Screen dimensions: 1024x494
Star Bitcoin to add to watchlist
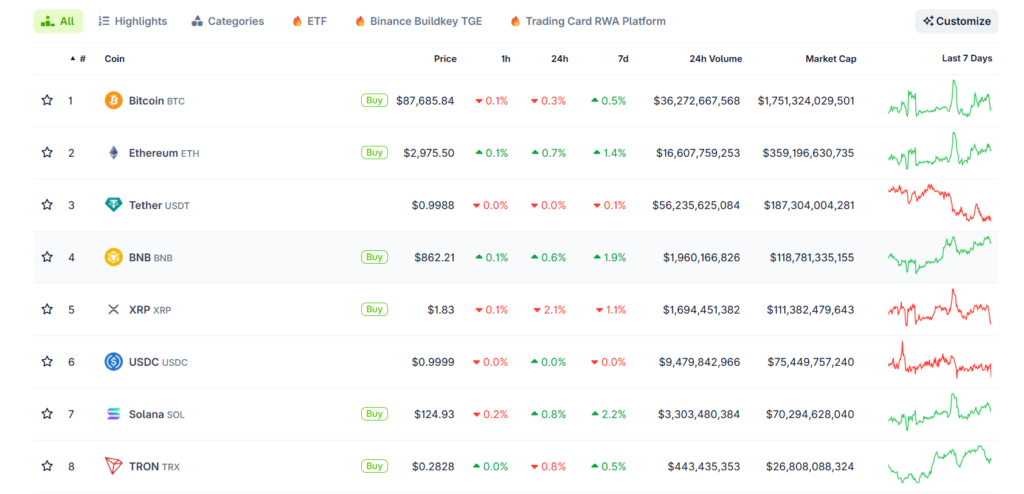(x=47, y=101)
